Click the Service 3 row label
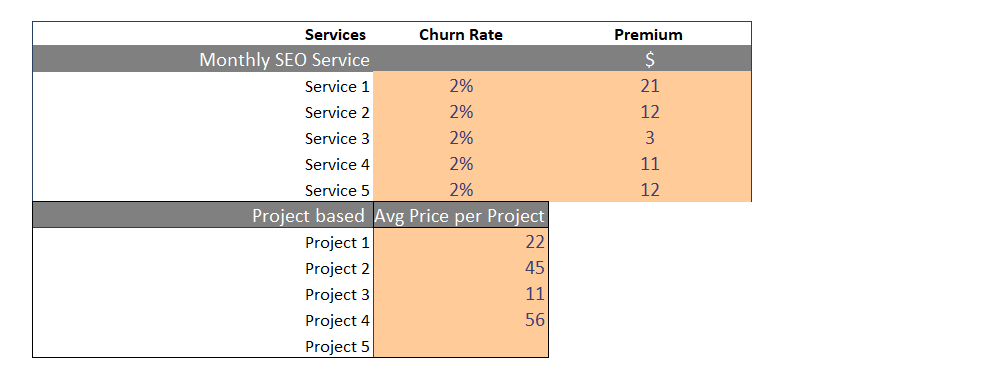The height and width of the screenshot is (392, 1002). 337,138
